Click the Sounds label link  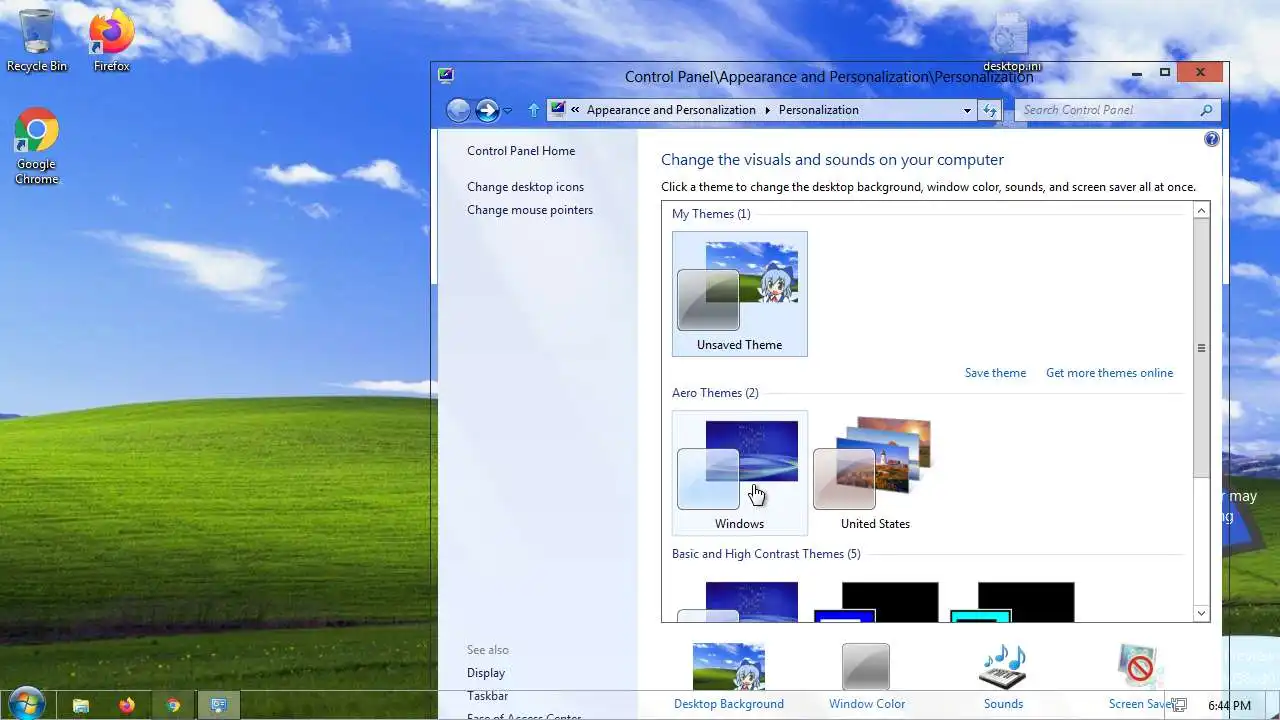(x=1003, y=704)
